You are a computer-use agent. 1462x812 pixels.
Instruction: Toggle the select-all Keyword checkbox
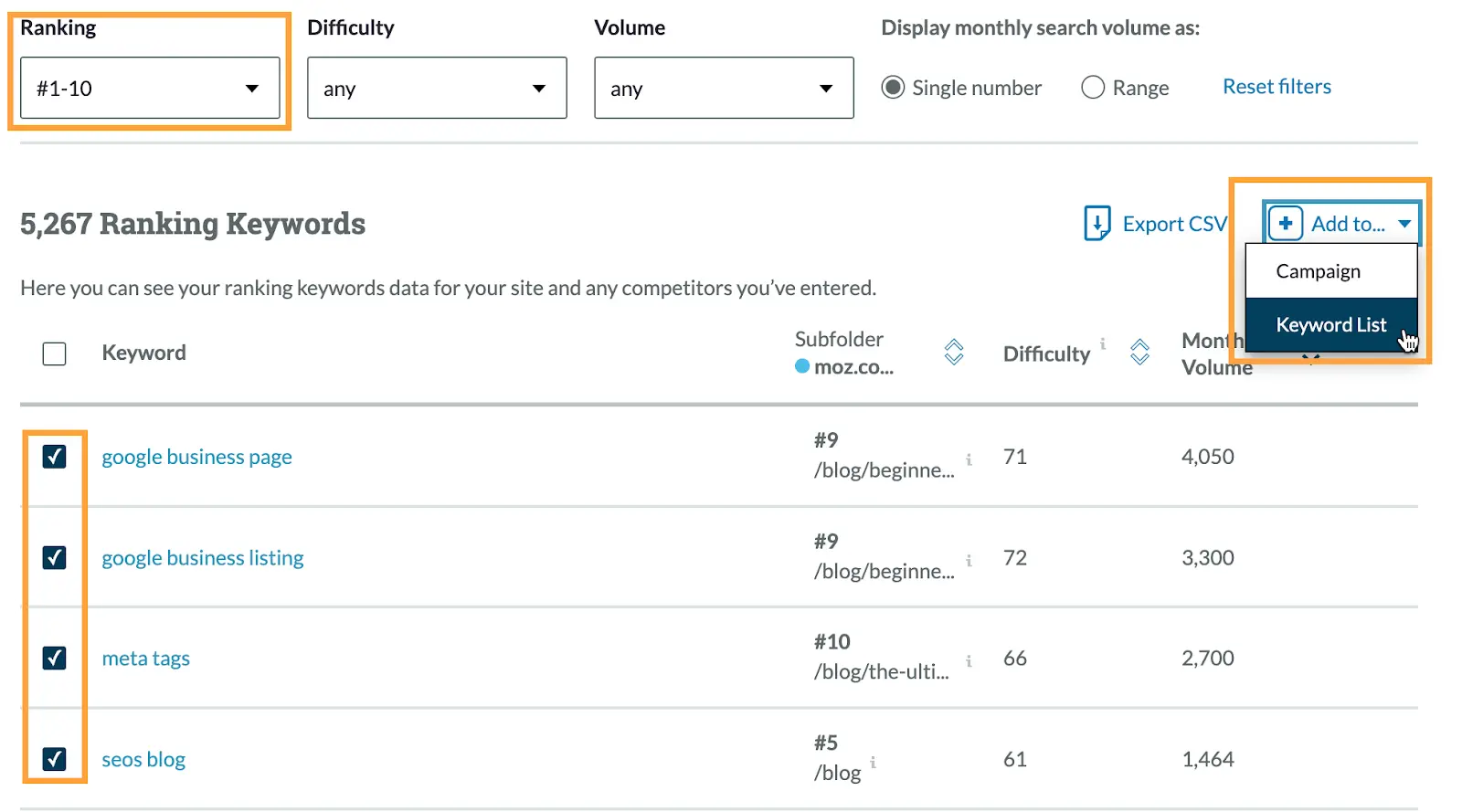[x=55, y=353]
